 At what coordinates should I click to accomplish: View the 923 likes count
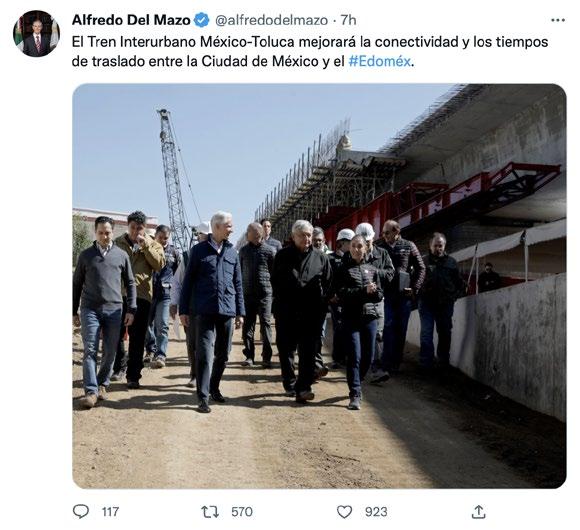click(376, 512)
